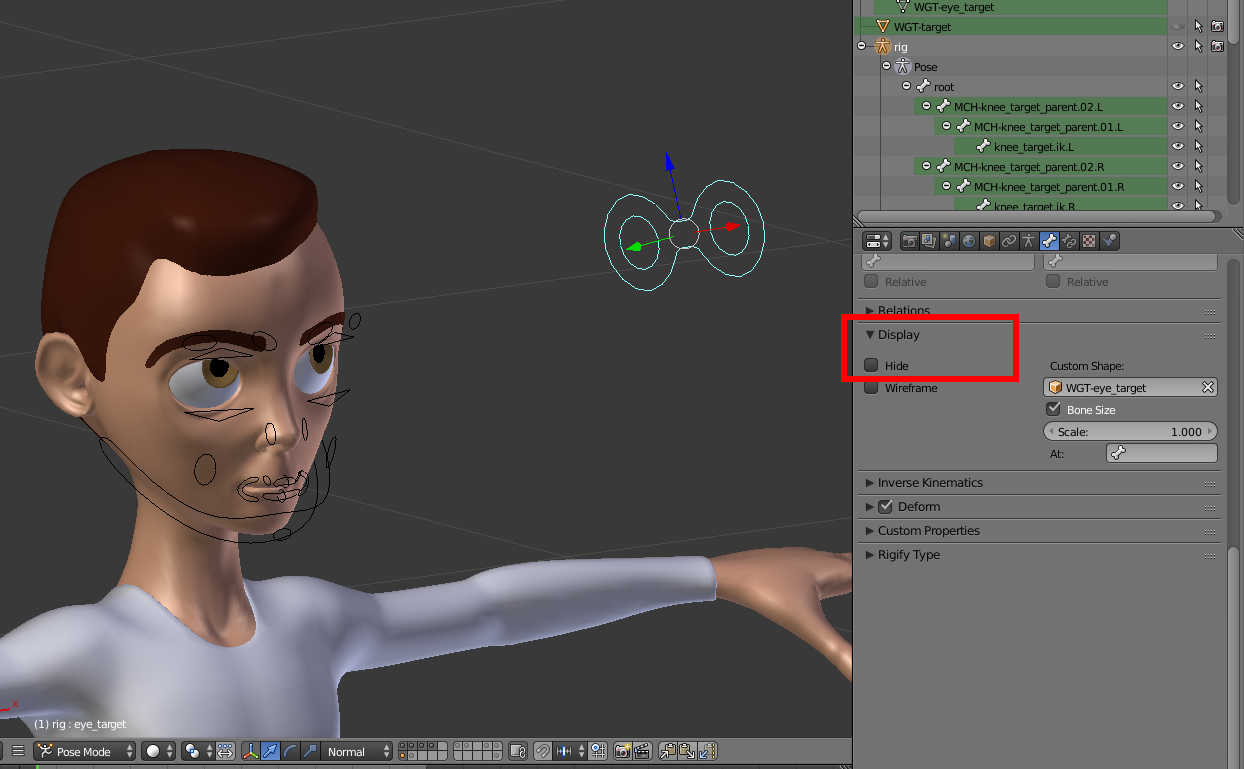This screenshot has height=769, width=1244.
Task: Enable the snap magnet in the 3D view header
Action: click(x=540, y=751)
